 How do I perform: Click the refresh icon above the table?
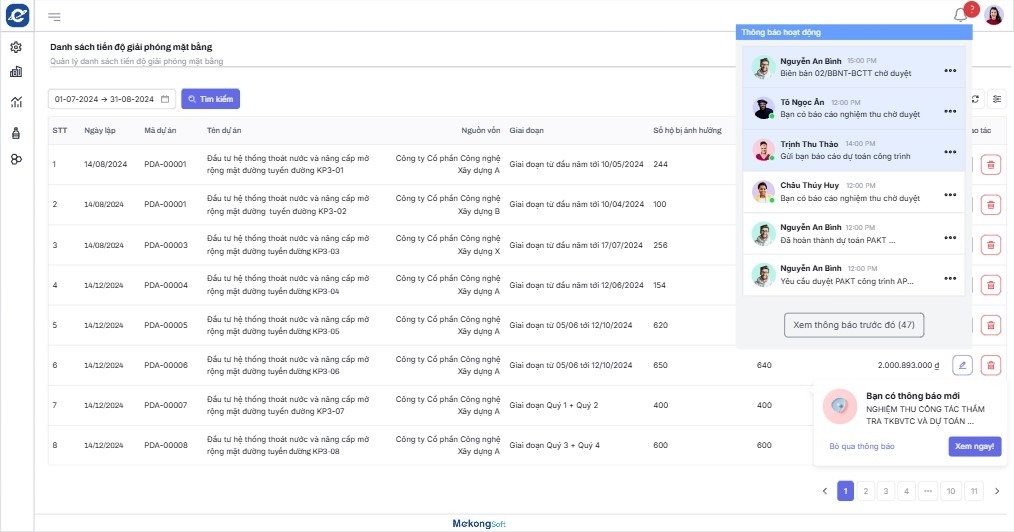coord(976,99)
